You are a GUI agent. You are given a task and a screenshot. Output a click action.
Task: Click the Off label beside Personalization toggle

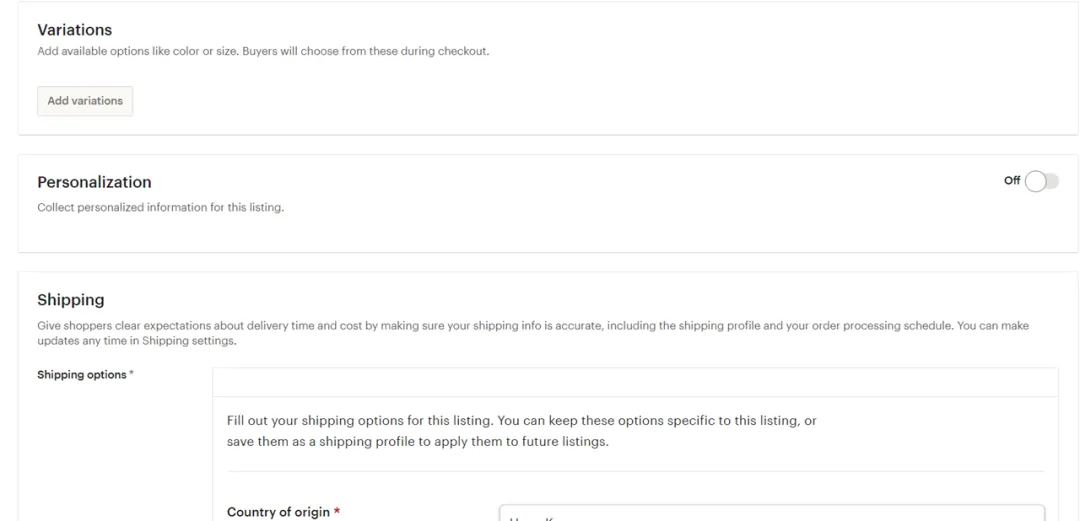coord(1012,181)
